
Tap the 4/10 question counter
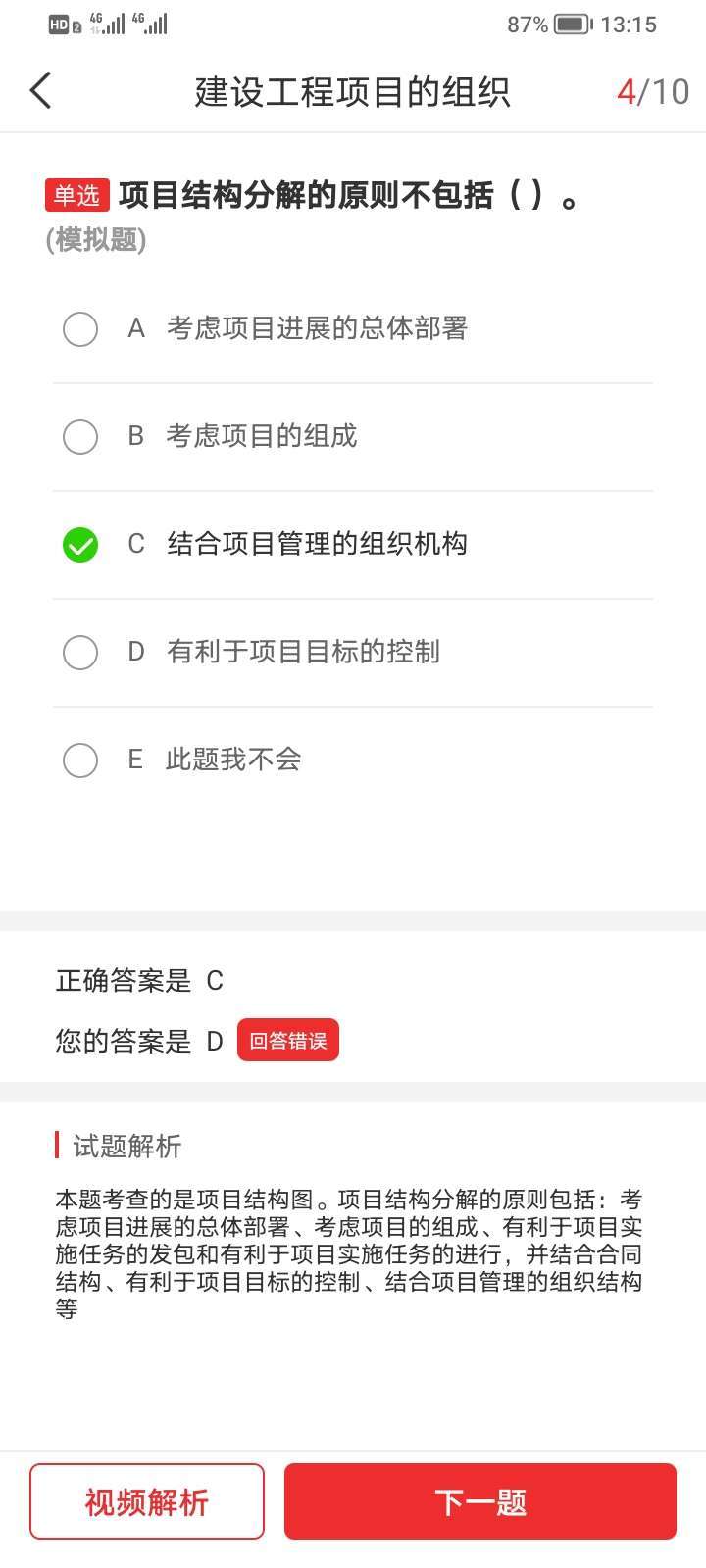click(x=653, y=92)
